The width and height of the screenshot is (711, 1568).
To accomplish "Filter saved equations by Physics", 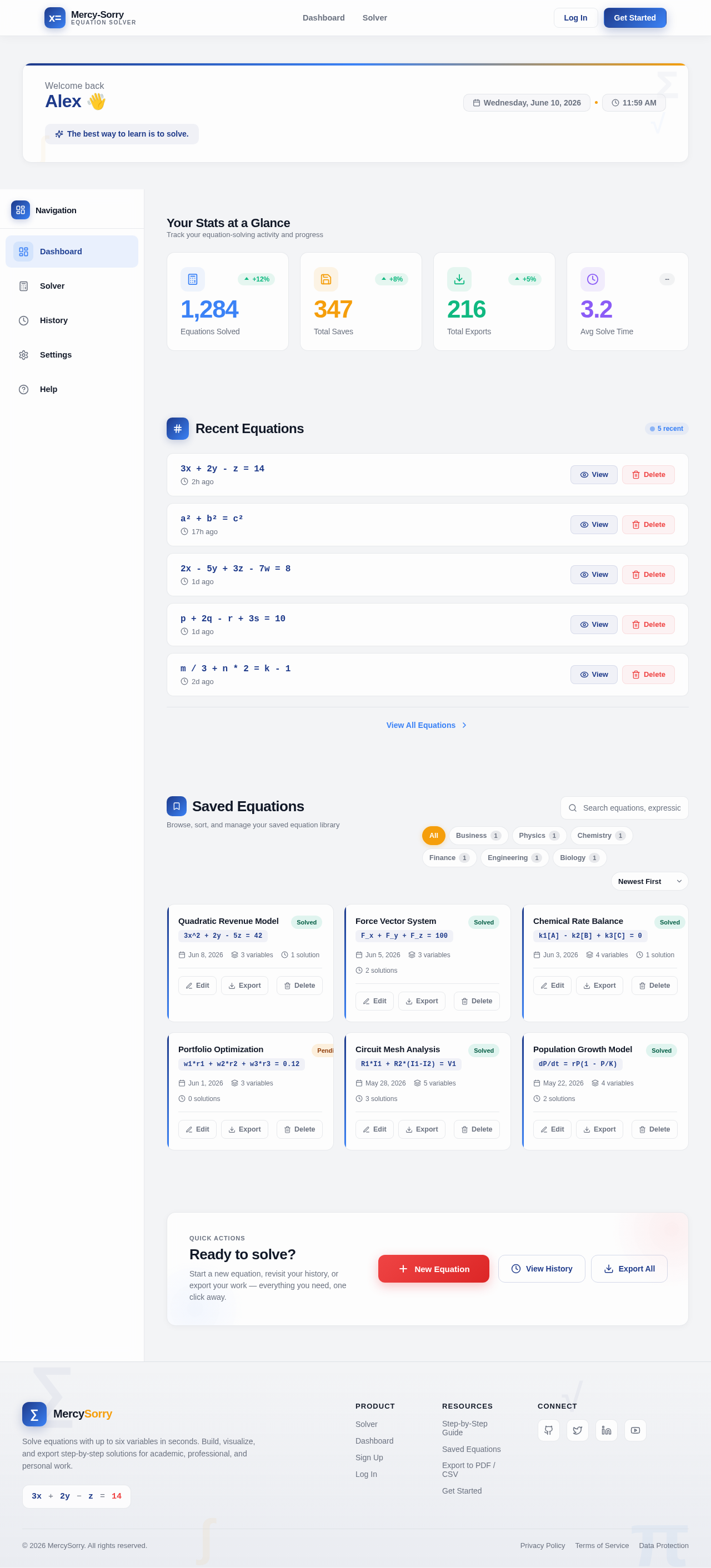I will click(539, 836).
